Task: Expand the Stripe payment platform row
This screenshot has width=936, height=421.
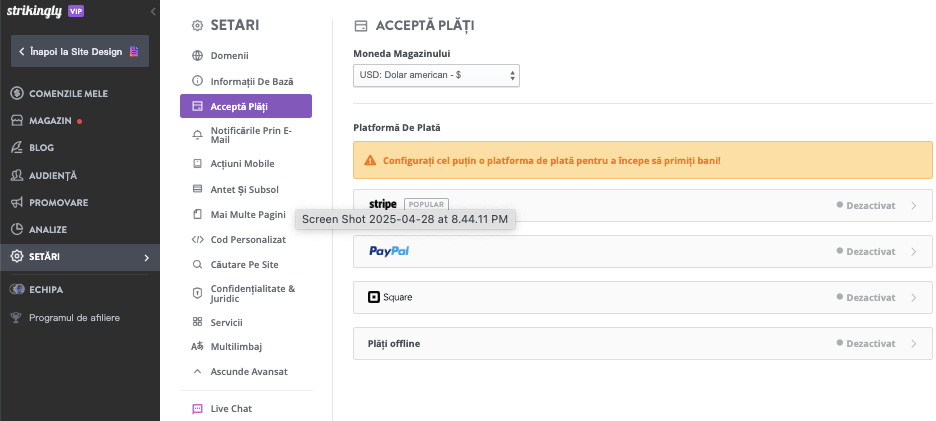Action: click(642, 205)
